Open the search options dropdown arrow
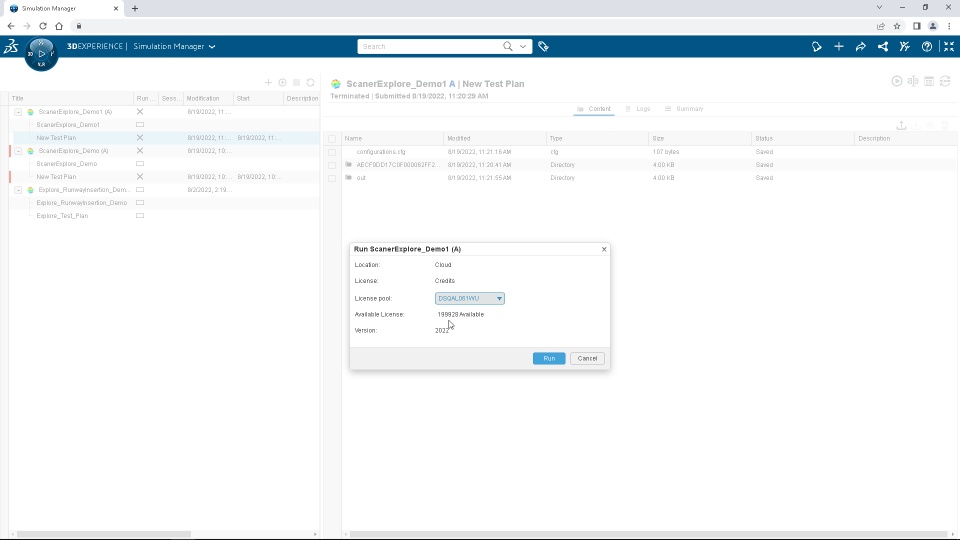 (x=523, y=47)
